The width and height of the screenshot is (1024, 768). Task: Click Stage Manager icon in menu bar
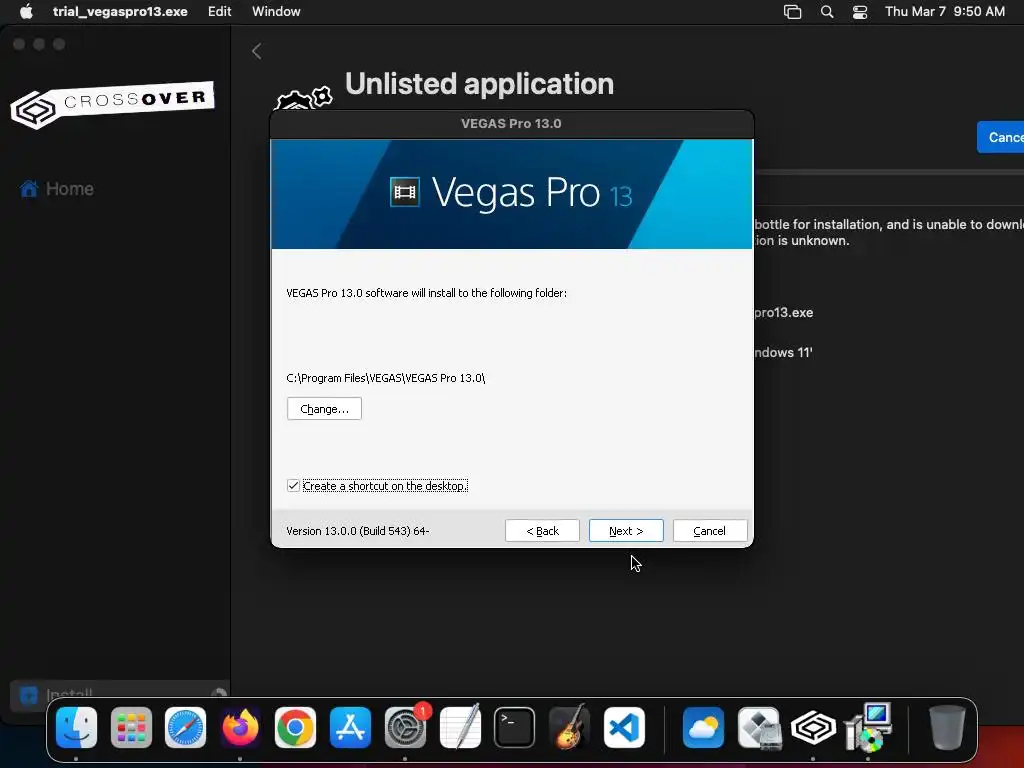(x=792, y=12)
